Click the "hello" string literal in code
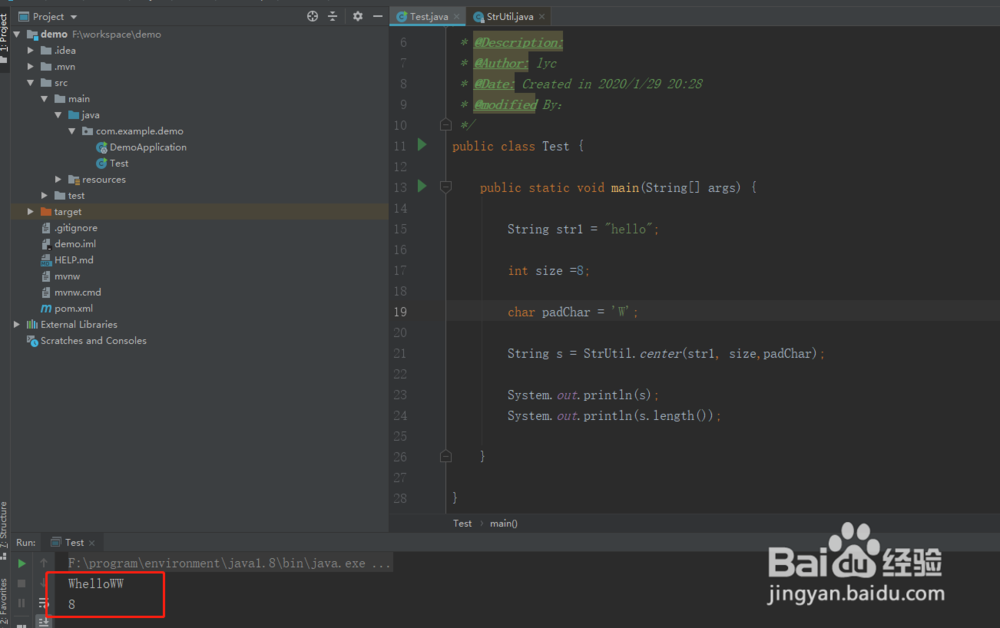The height and width of the screenshot is (628, 1000). [629, 229]
